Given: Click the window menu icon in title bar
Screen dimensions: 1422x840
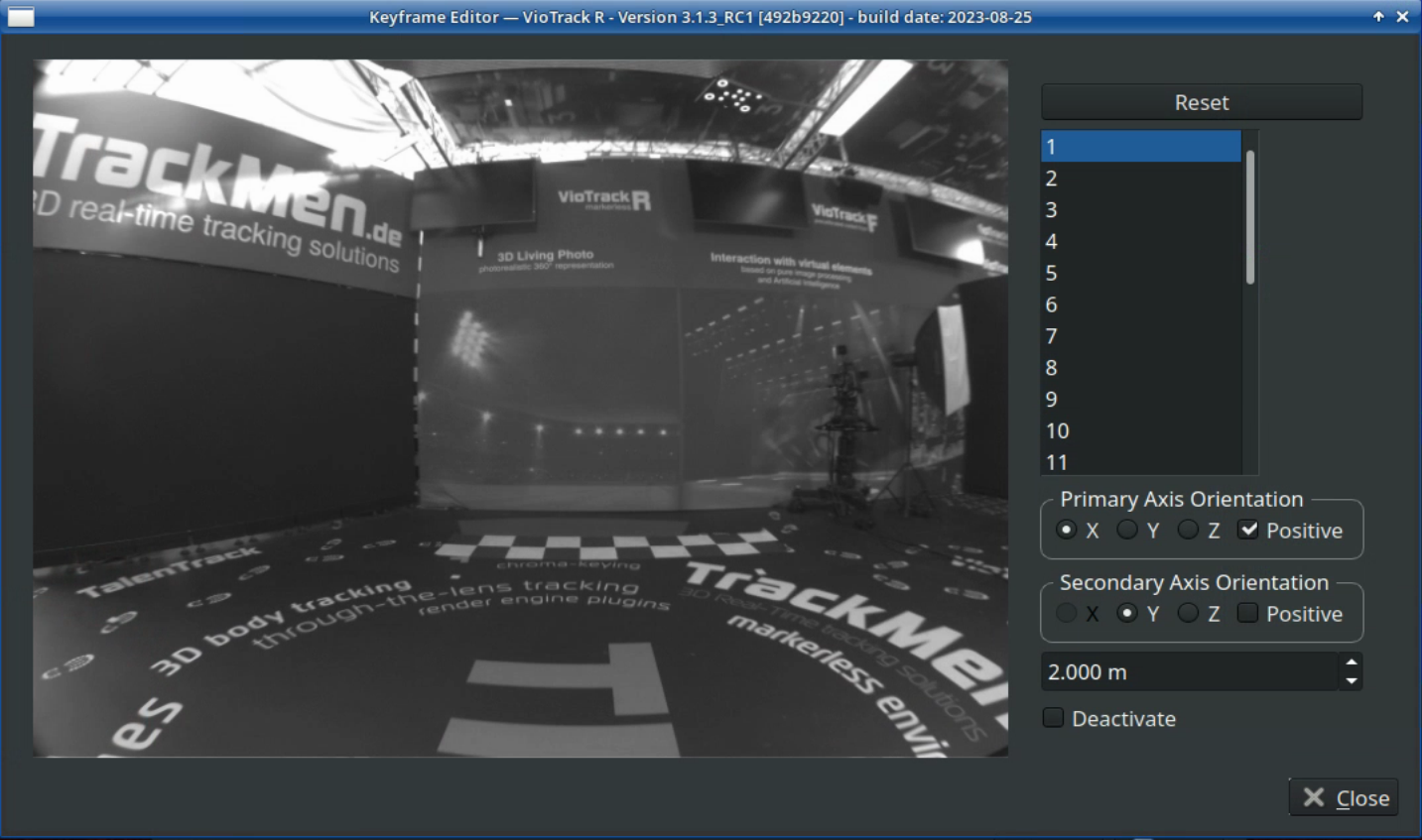Looking at the screenshot, I should pos(21,17).
